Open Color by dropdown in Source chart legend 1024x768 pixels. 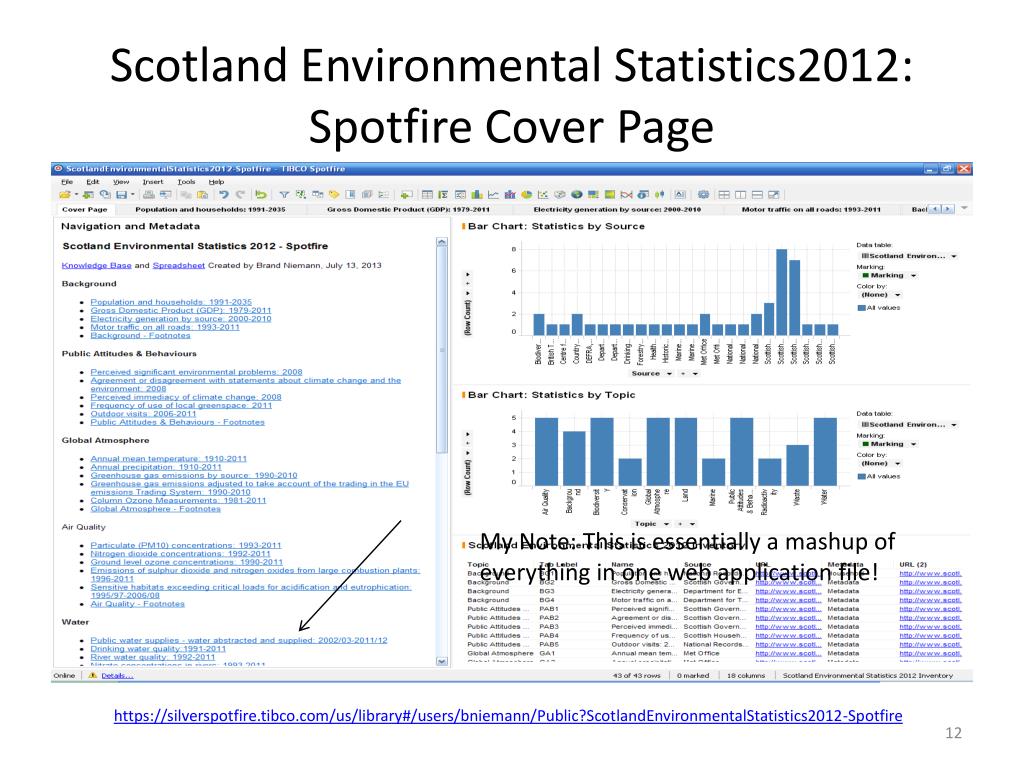898,295
